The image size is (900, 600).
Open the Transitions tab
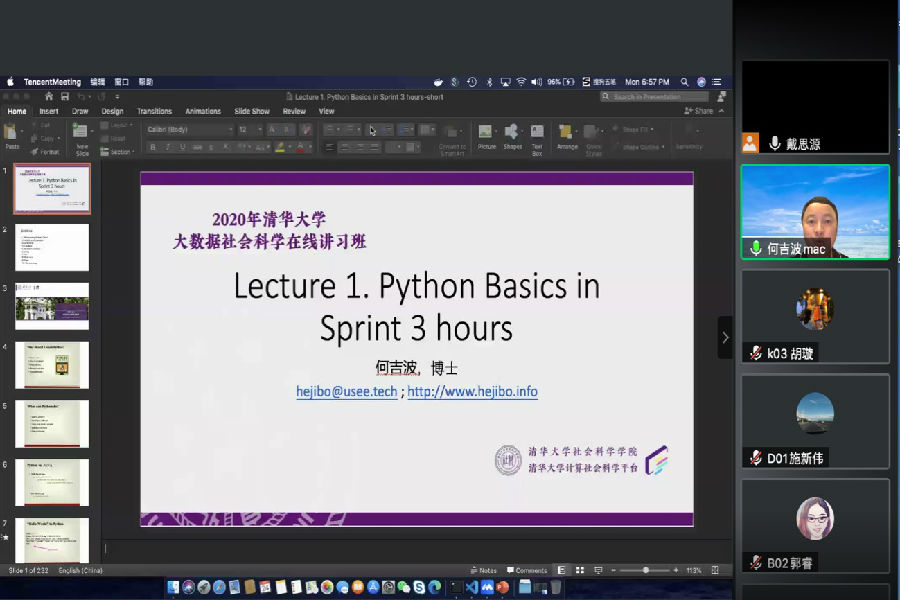coord(154,111)
